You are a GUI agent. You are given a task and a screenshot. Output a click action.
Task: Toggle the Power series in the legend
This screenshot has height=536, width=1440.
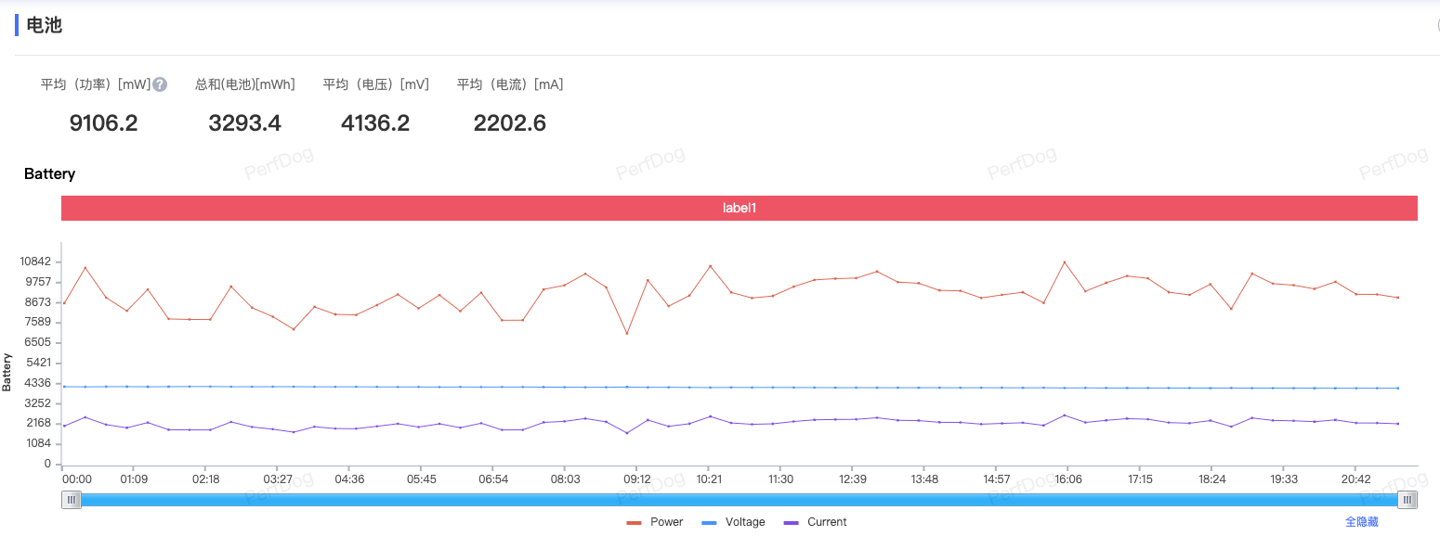coord(666,522)
